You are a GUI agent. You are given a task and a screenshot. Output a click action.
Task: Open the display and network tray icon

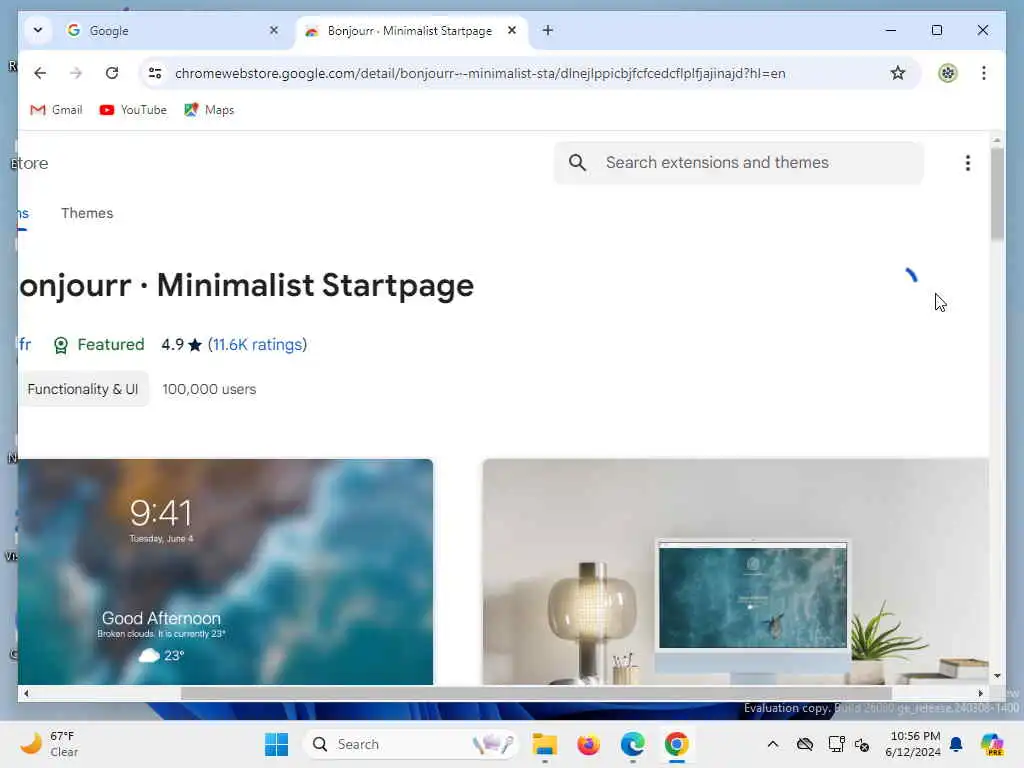coord(836,744)
